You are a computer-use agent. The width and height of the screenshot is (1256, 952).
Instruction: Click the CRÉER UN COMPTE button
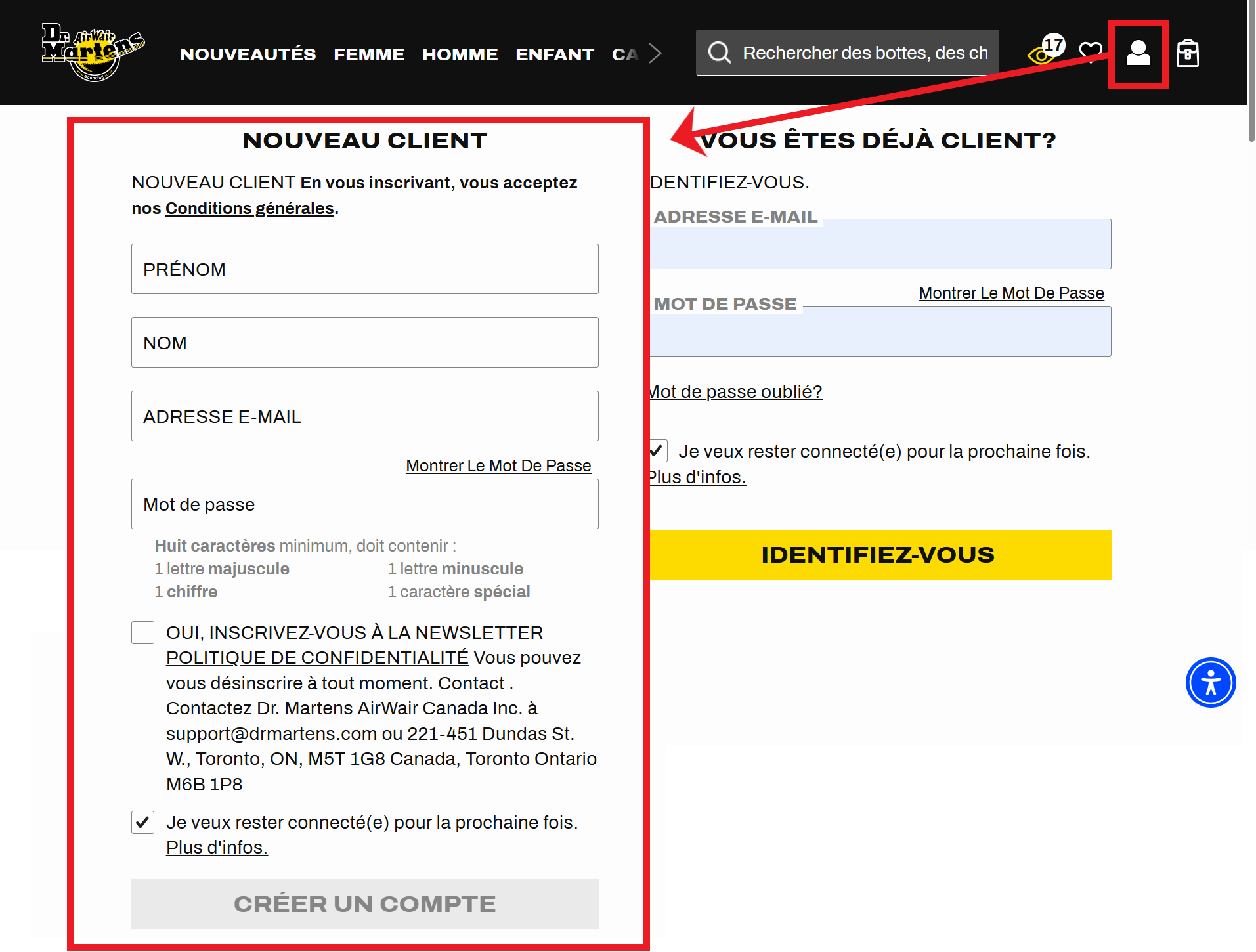point(364,904)
